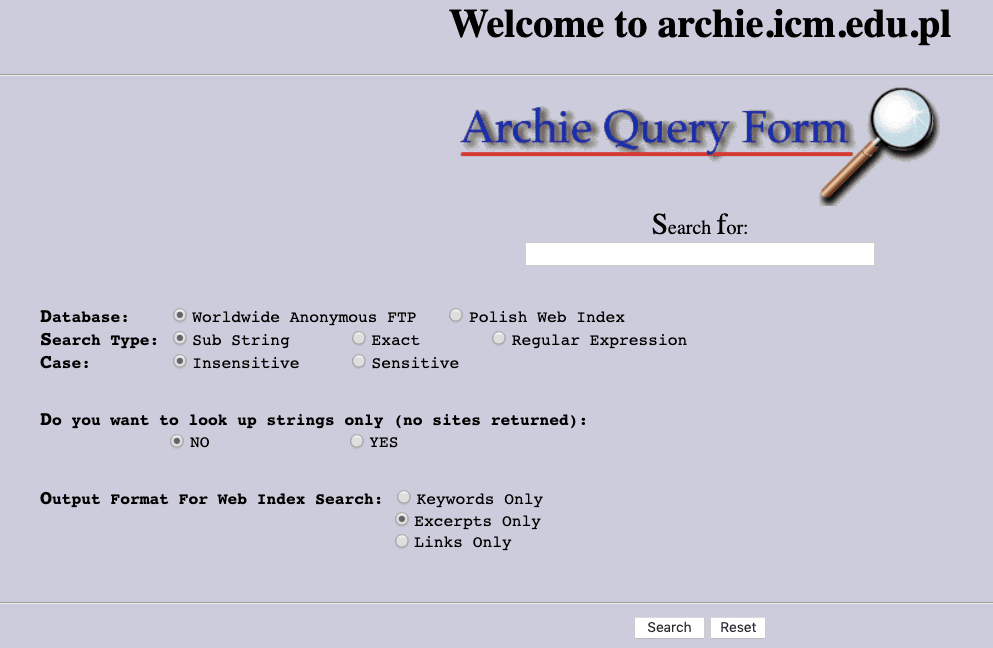The width and height of the screenshot is (993, 648).
Task: Select Worldwide Anonymous FTP database
Action: click(181, 316)
